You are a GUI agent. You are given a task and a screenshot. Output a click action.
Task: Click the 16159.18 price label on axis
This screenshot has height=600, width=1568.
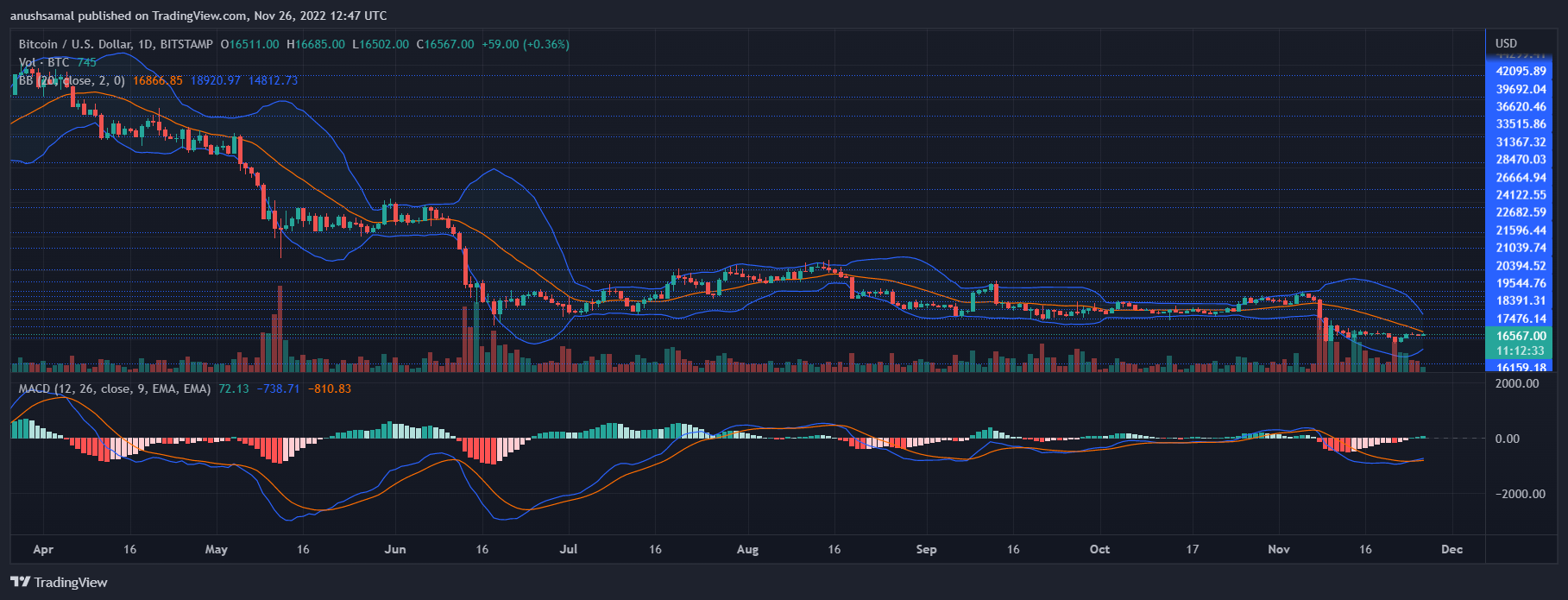point(1521,367)
